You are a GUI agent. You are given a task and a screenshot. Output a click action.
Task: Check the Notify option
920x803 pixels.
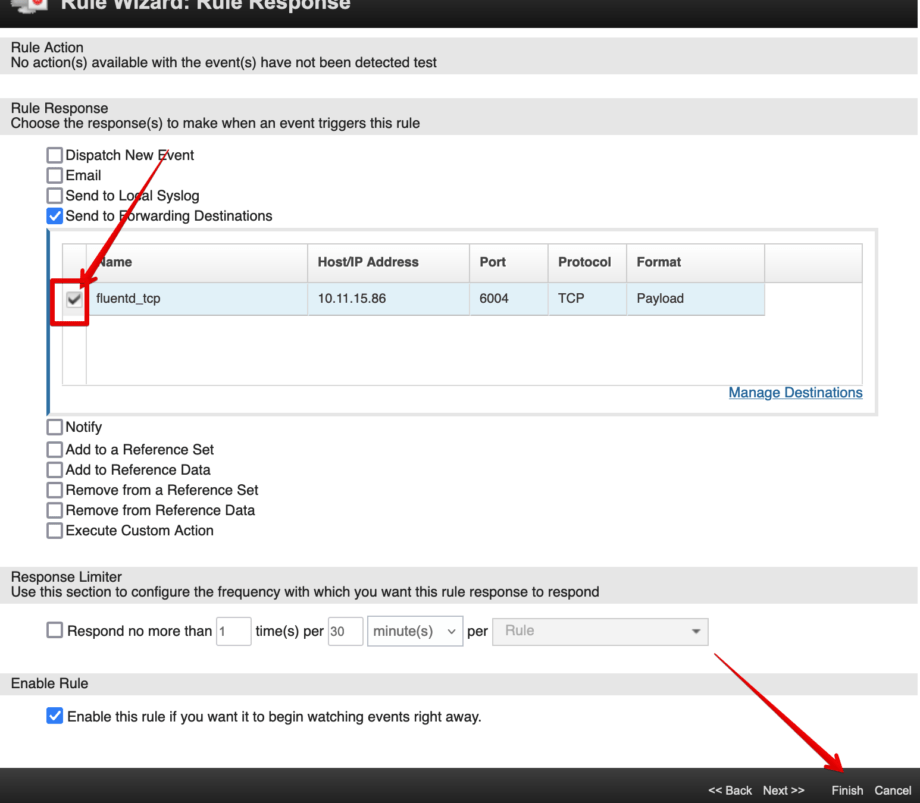(54, 427)
